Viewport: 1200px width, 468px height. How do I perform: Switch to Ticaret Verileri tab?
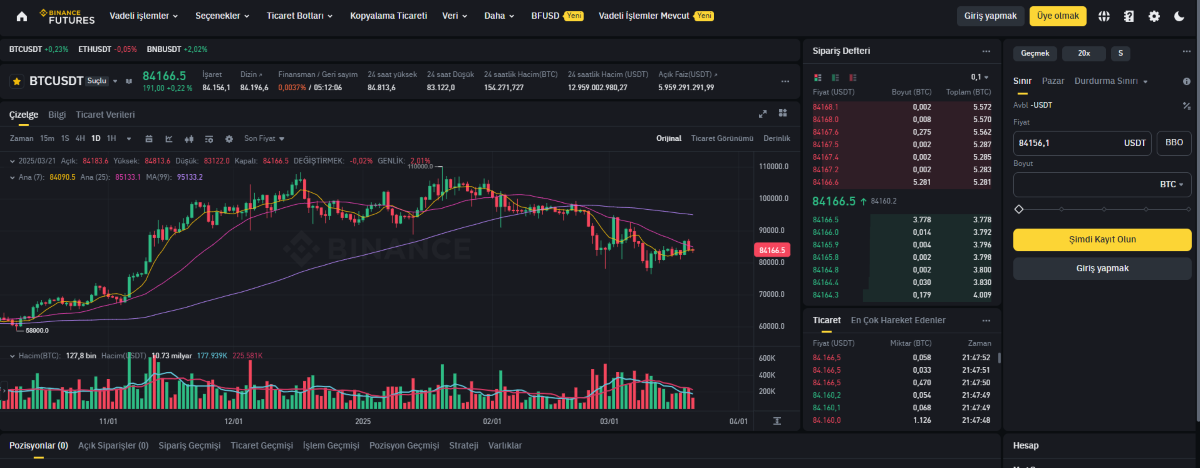pyautogui.click(x=105, y=114)
